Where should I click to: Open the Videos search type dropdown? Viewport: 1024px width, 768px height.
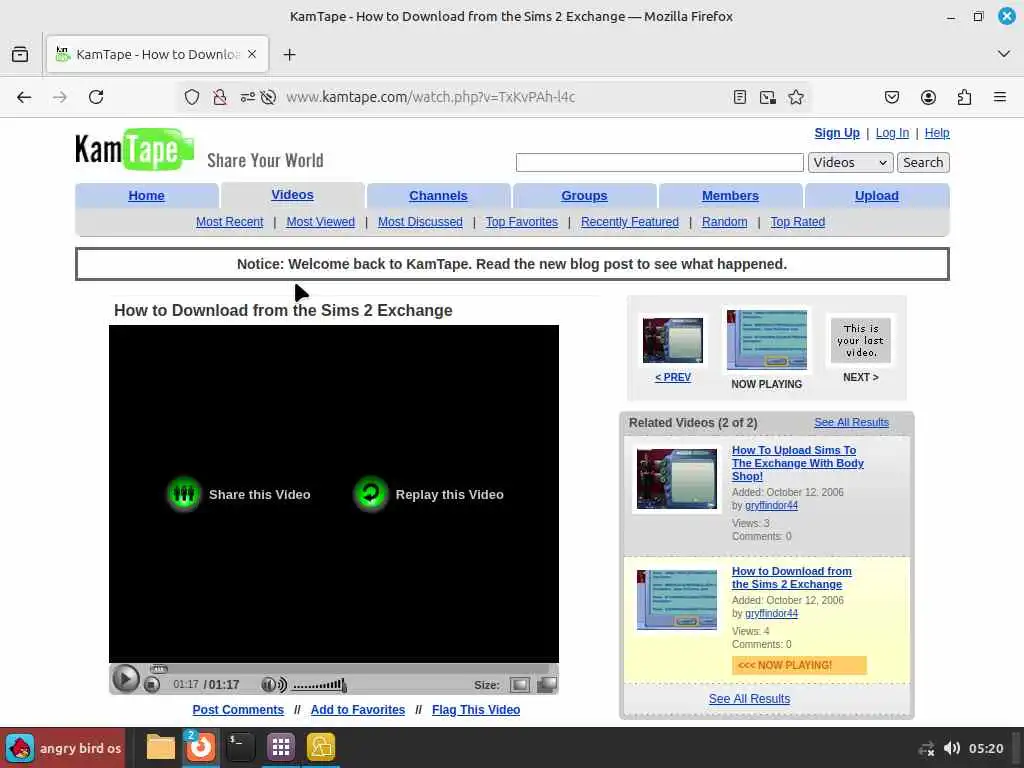tap(850, 163)
